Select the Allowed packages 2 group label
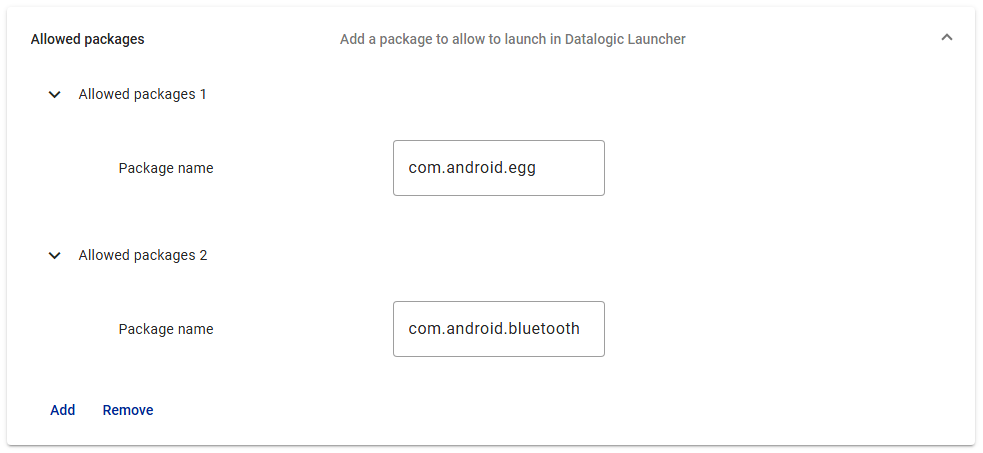This screenshot has height=453, width=983. [x=142, y=255]
